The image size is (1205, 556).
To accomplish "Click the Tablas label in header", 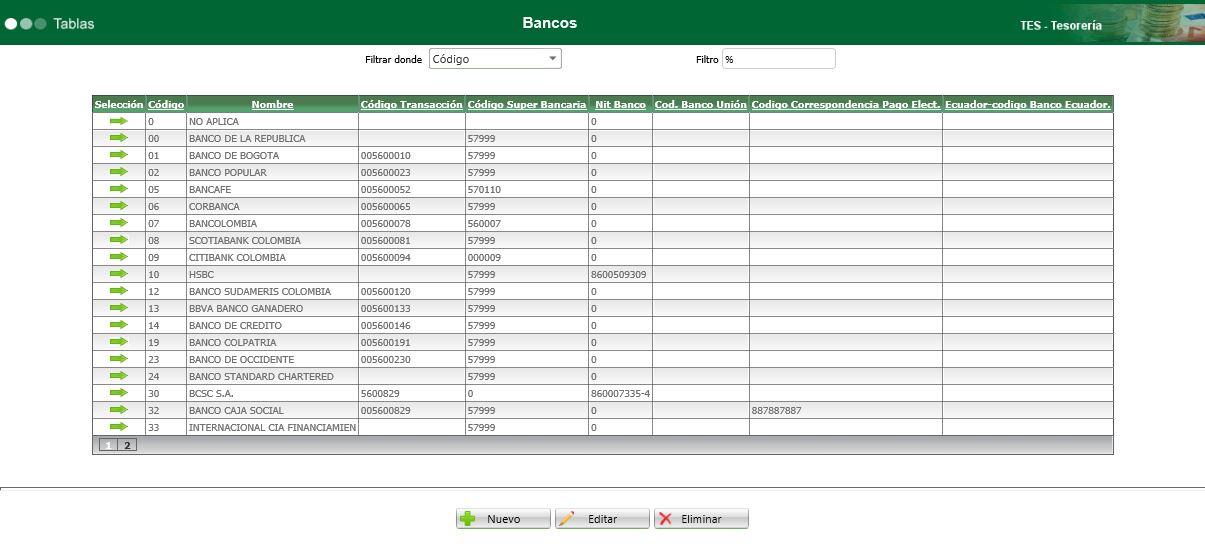I will [74, 24].
